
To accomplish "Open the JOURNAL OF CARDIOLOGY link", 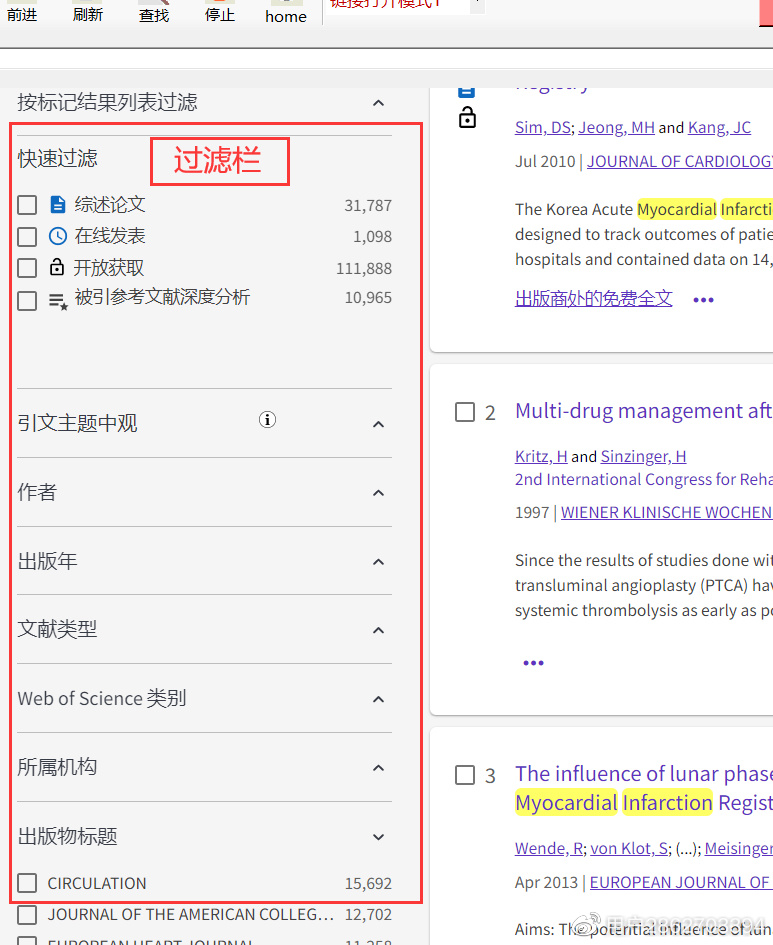I will 680,162.
